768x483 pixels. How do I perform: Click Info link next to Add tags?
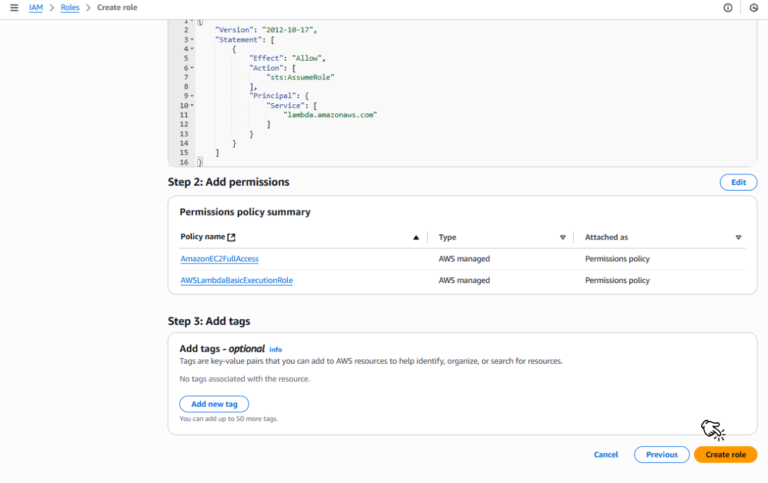[x=275, y=349]
